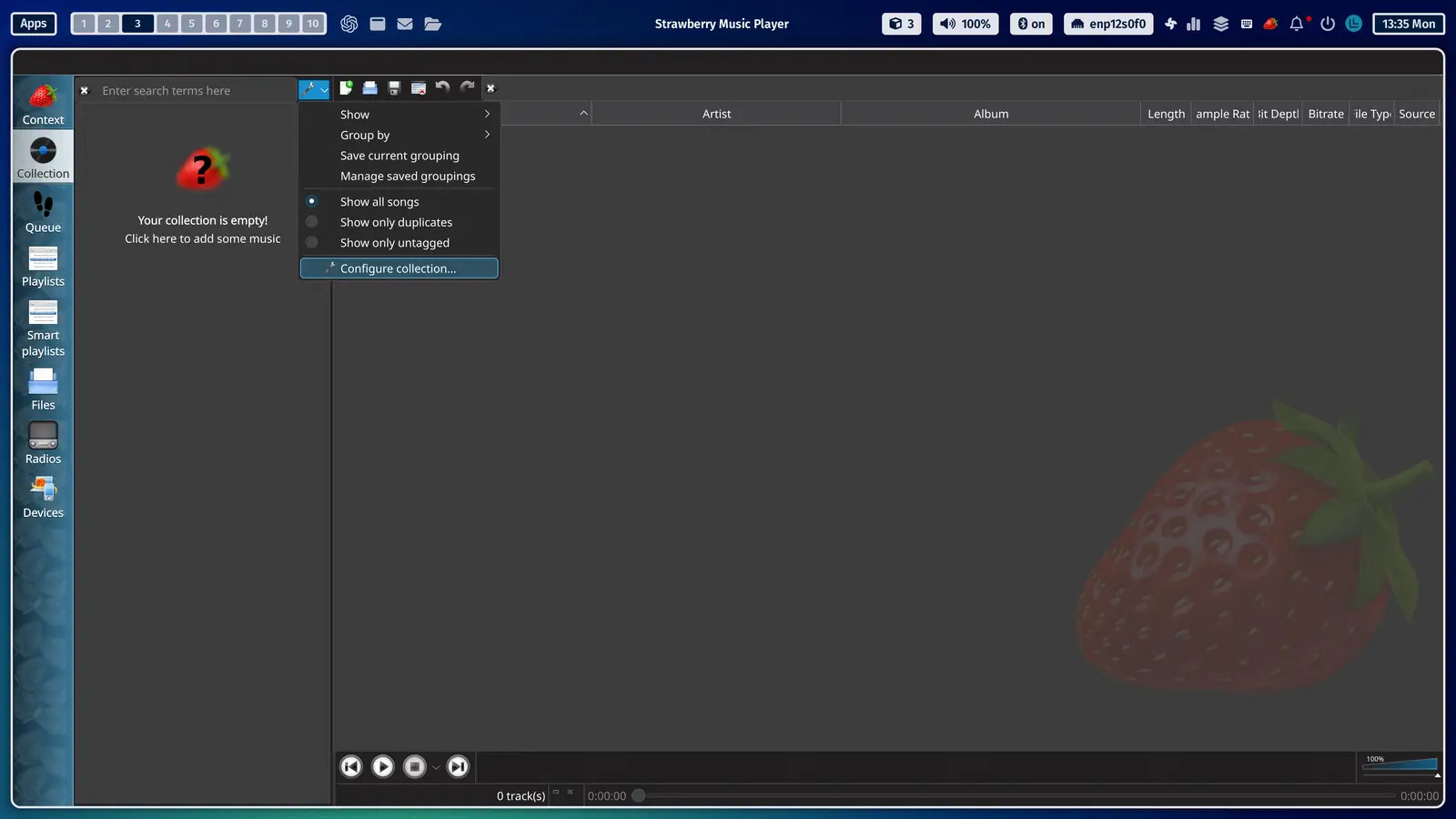Click the fan icon in system tray
Screen dimensions: 1456x819
1170,24
